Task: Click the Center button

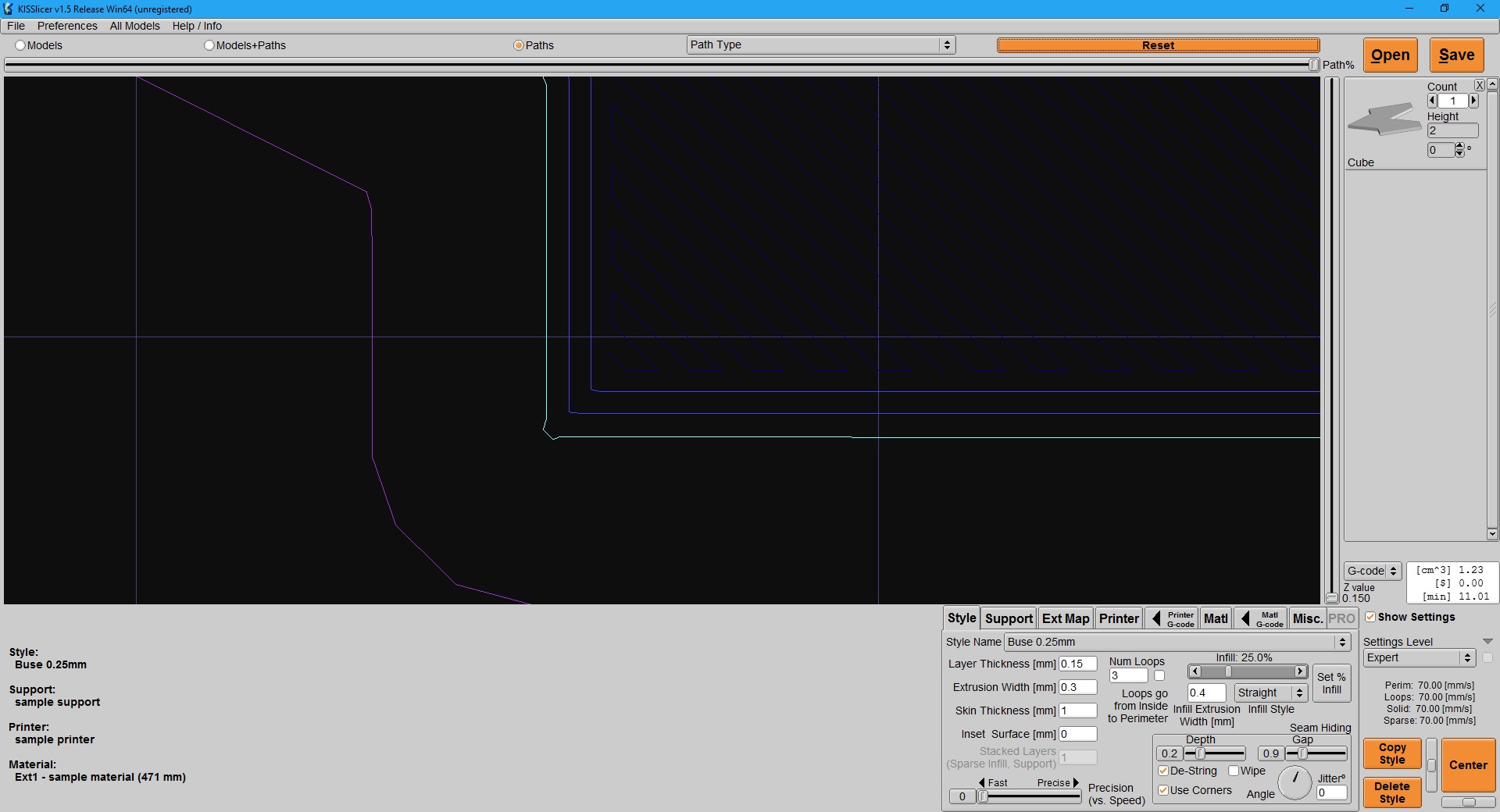Action: pyautogui.click(x=1469, y=765)
